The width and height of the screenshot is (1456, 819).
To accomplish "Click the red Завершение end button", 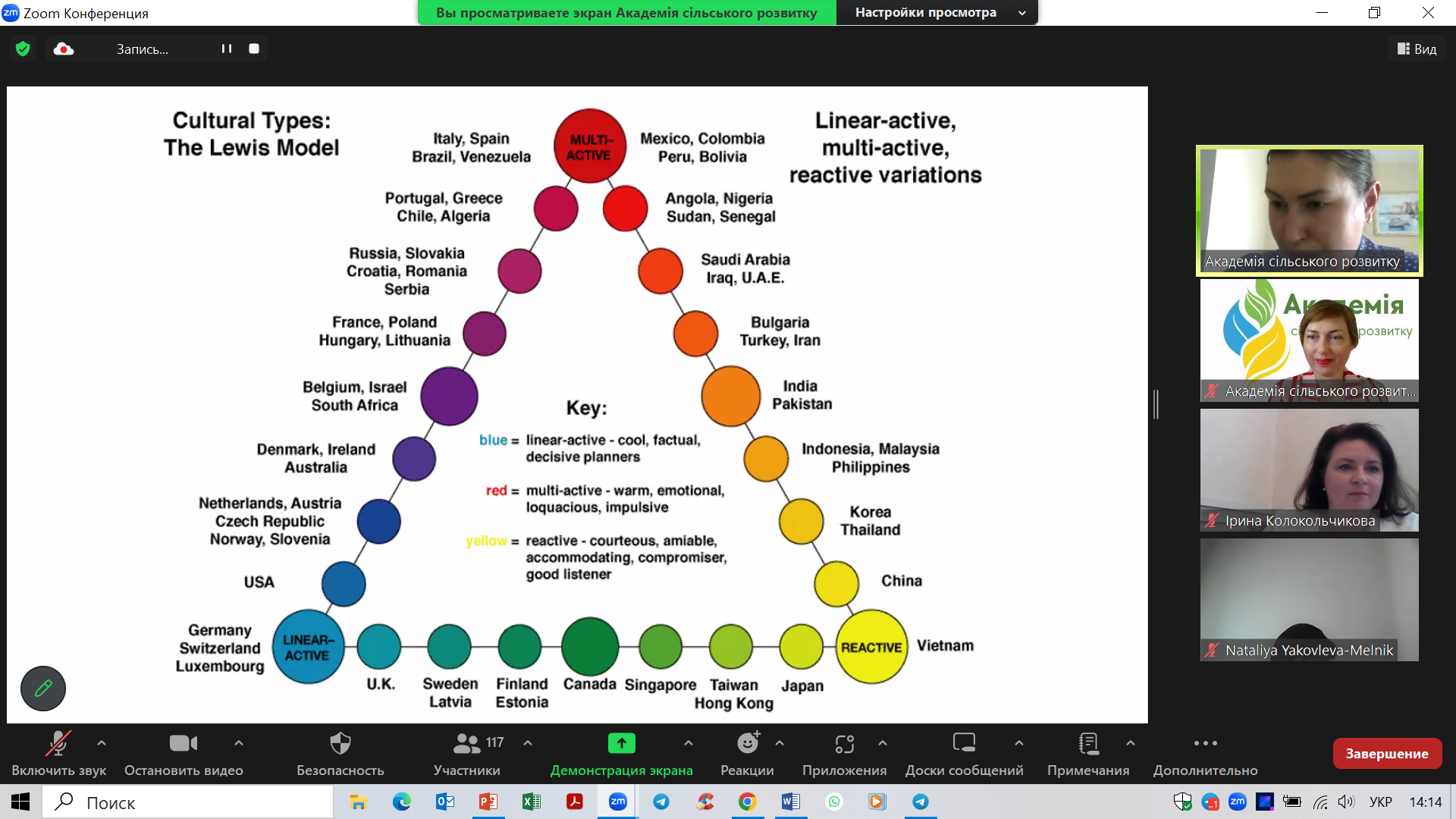I will point(1386,754).
